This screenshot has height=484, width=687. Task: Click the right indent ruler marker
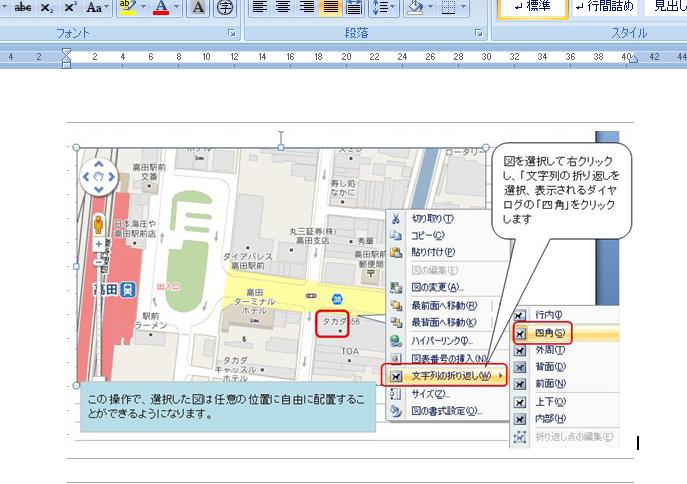(634, 59)
